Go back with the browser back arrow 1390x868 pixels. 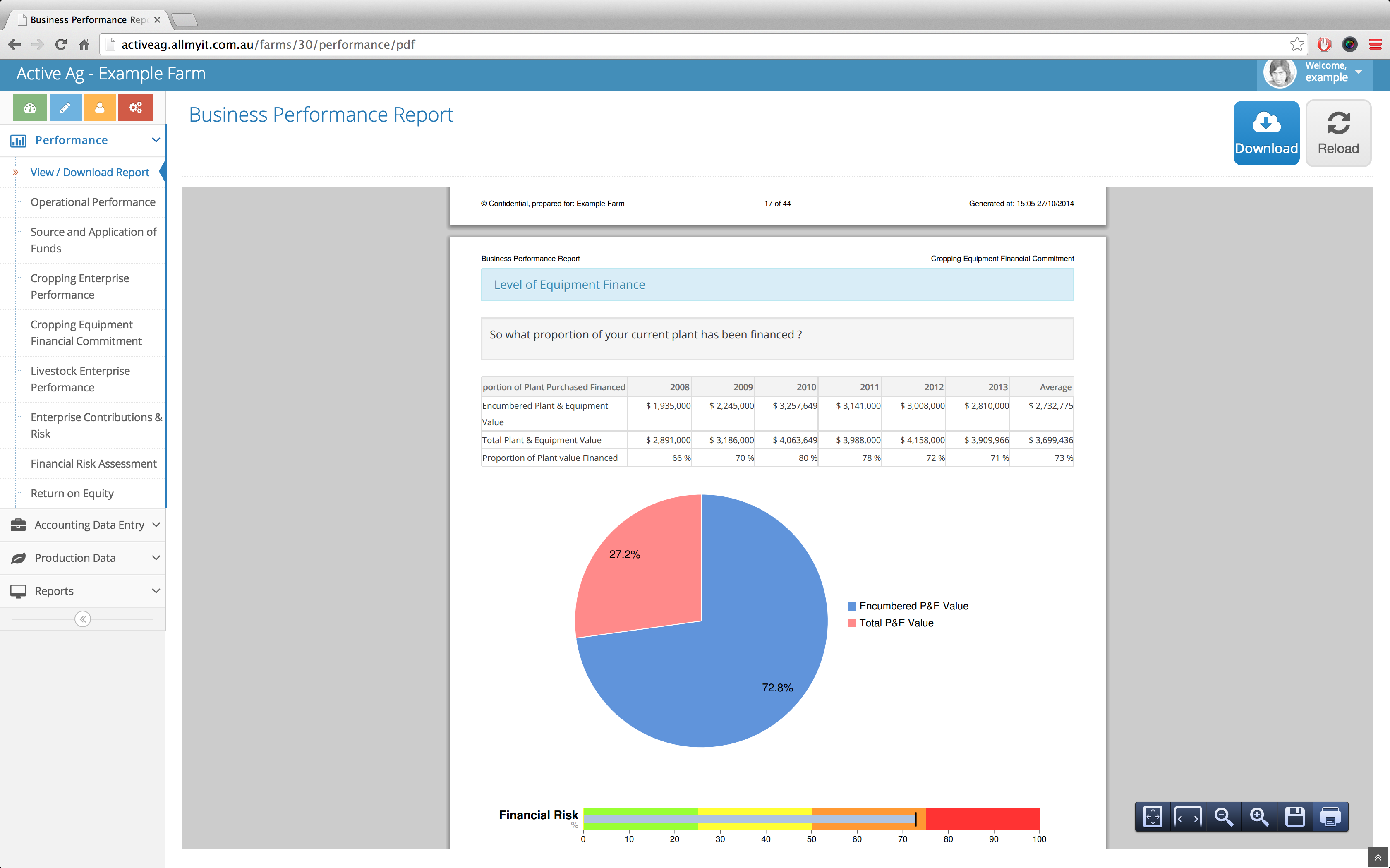(x=15, y=44)
